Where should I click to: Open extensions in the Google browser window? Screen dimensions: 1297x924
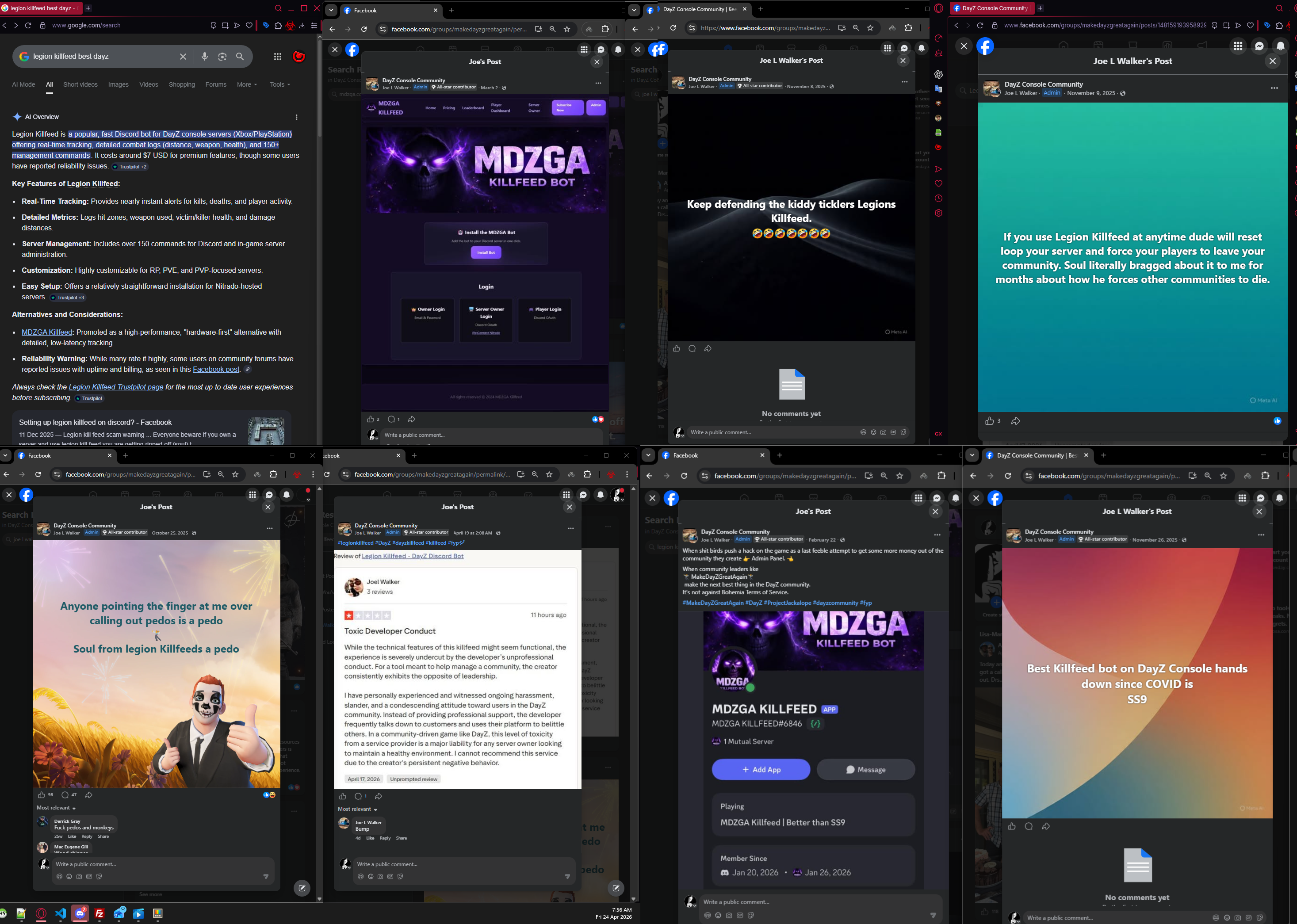click(278, 26)
